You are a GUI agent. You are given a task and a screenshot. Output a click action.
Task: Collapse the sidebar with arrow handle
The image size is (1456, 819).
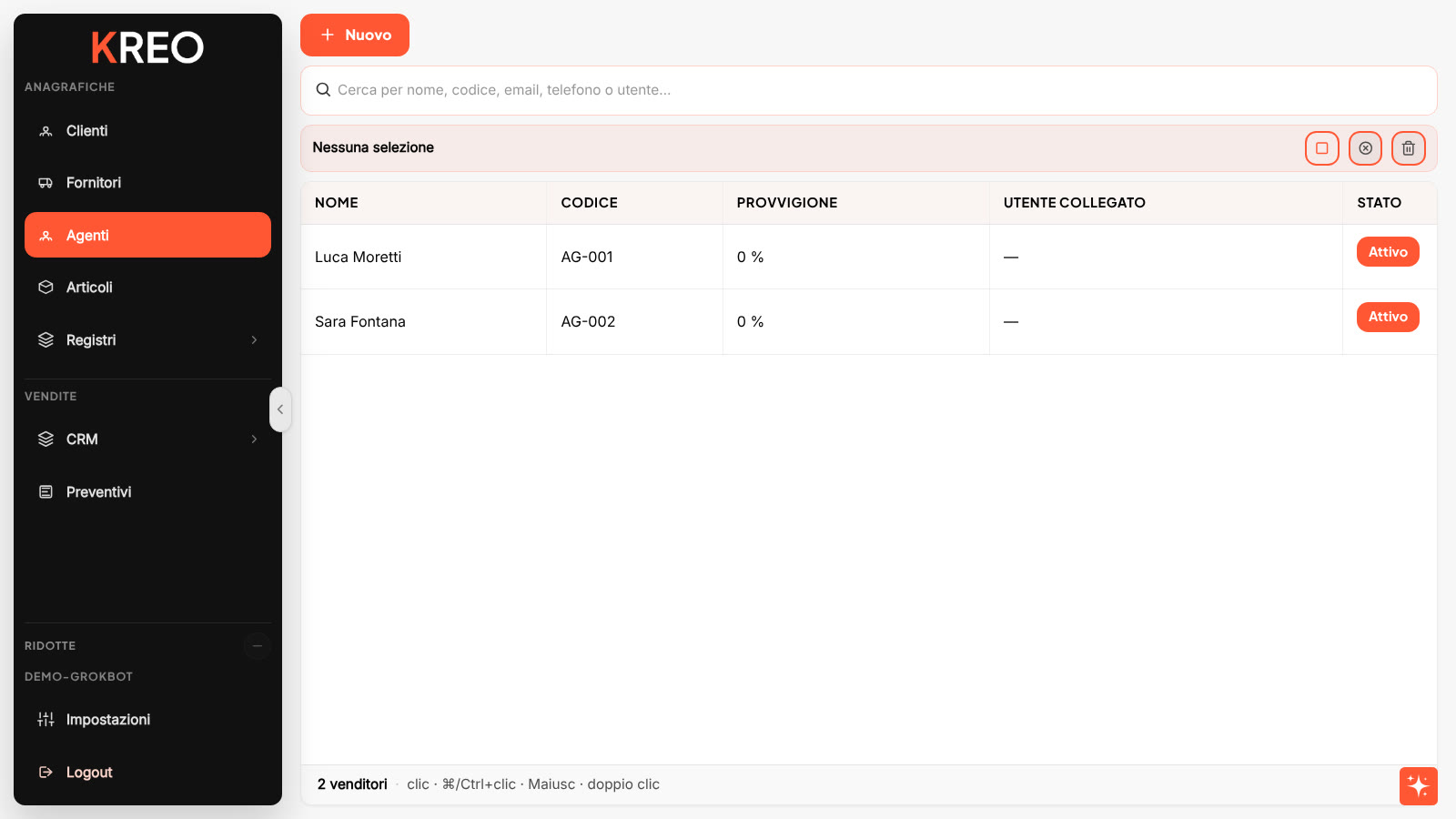click(x=280, y=409)
